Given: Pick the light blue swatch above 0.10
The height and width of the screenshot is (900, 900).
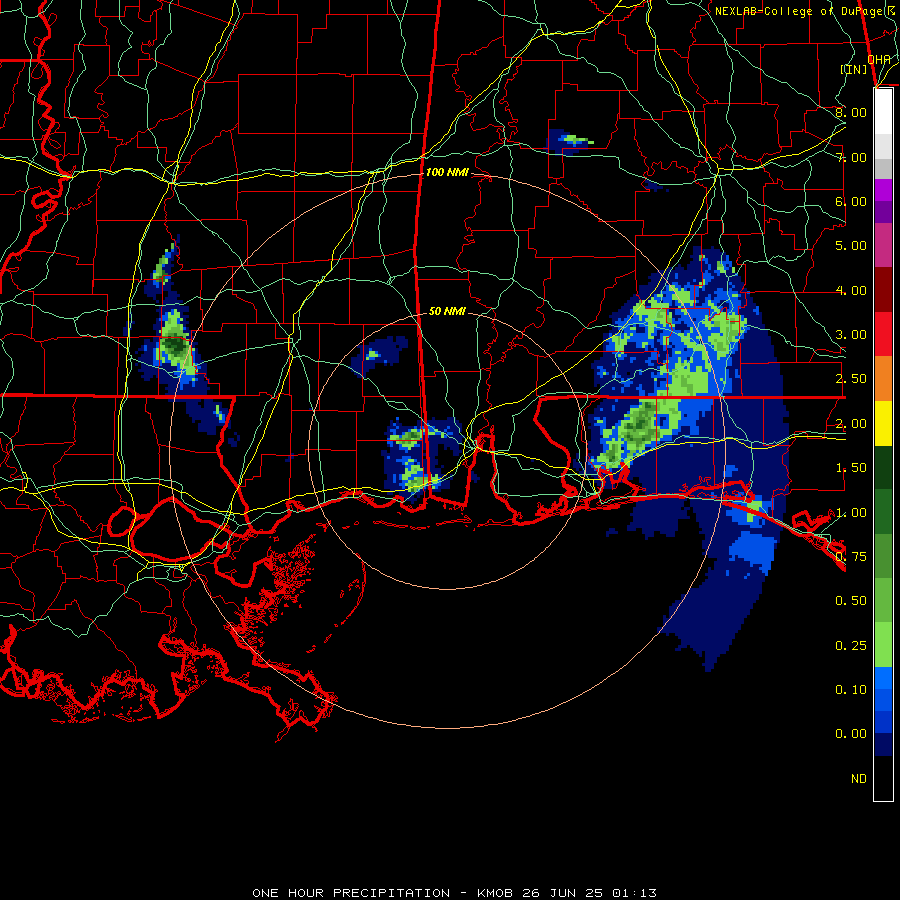Looking at the screenshot, I should pos(883,678).
